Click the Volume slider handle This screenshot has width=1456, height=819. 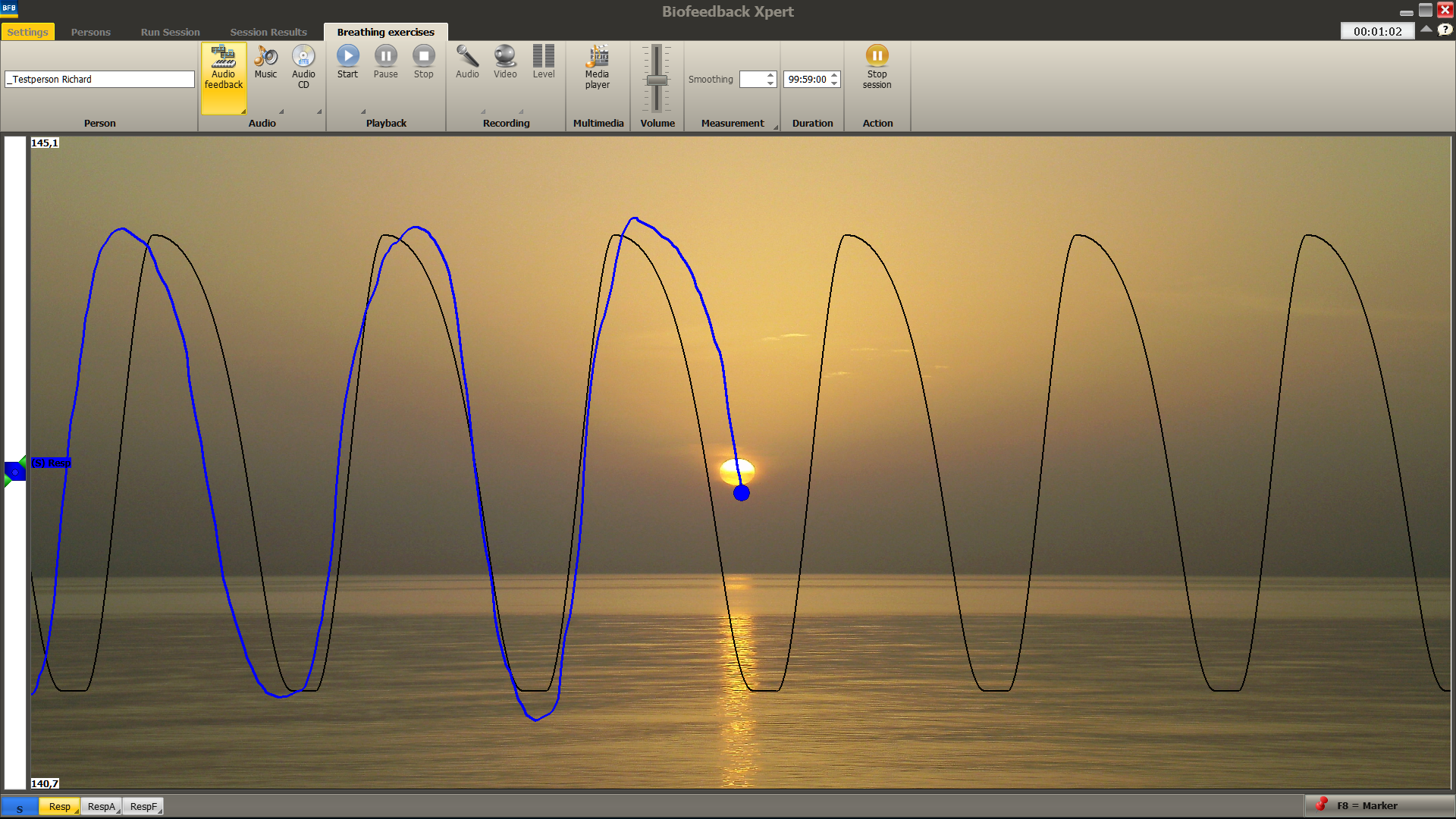pyautogui.click(x=657, y=80)
